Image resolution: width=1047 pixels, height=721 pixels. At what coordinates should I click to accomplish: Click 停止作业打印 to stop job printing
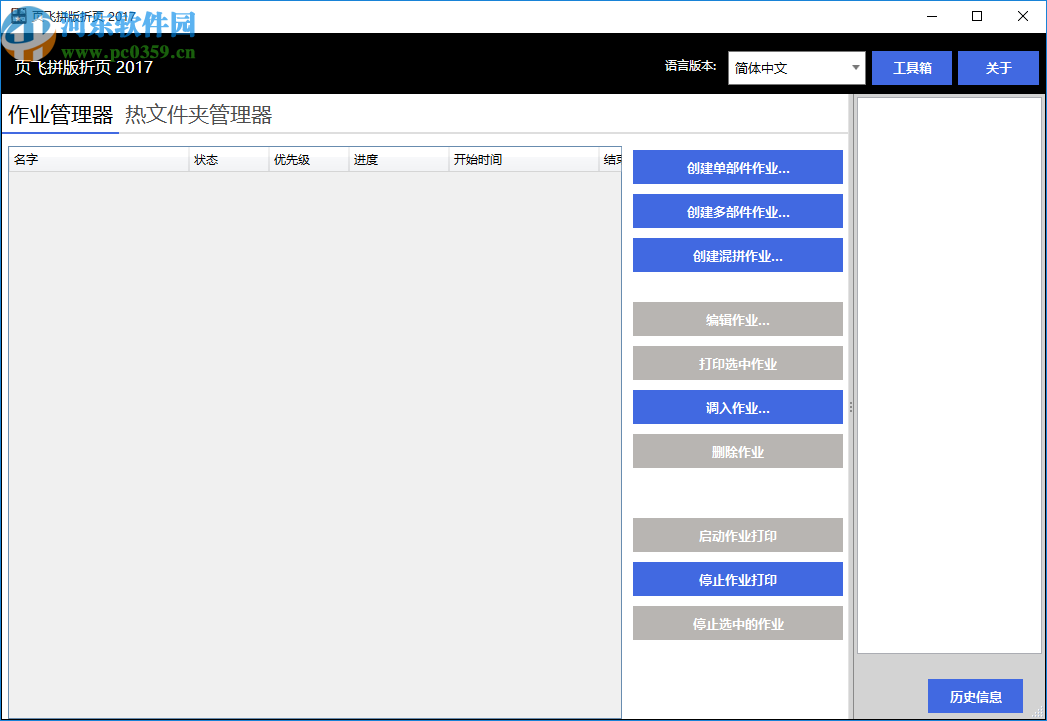737,579
